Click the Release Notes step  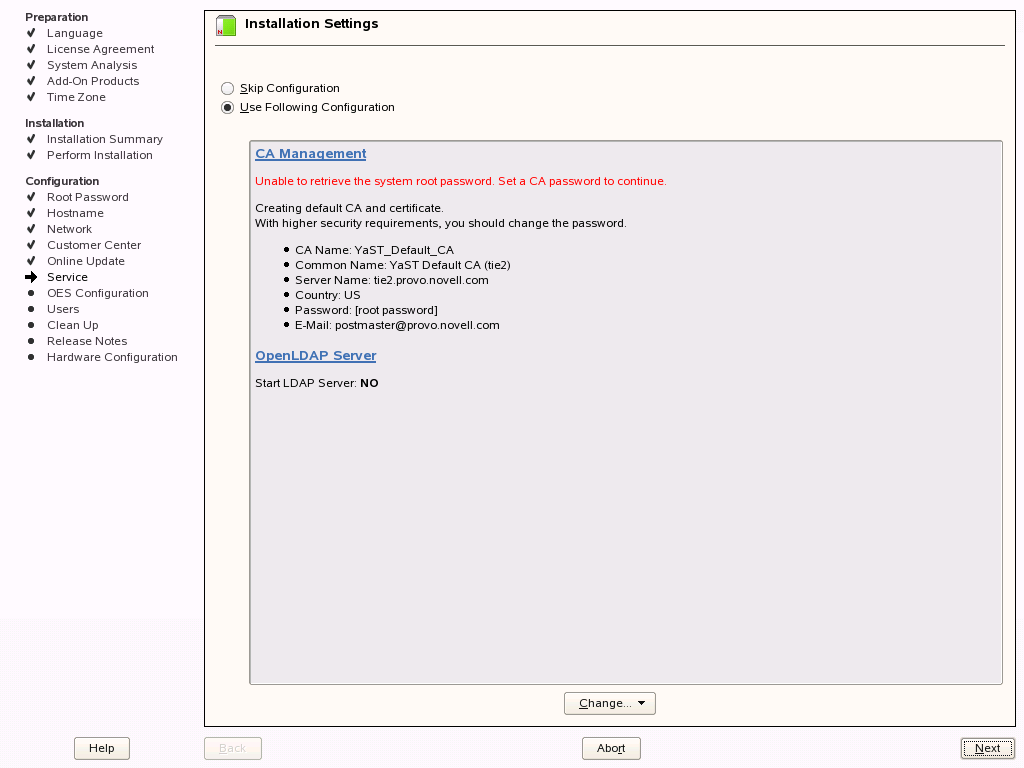(87, 341)
